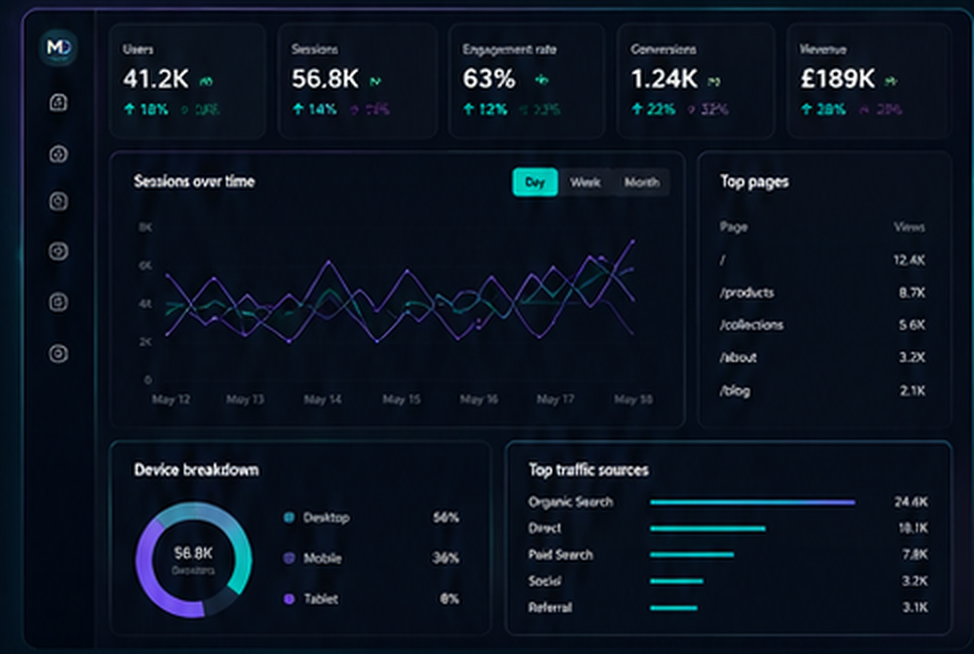
Task: Click the Engagement rate card label
Action: (x=509, y=49)
